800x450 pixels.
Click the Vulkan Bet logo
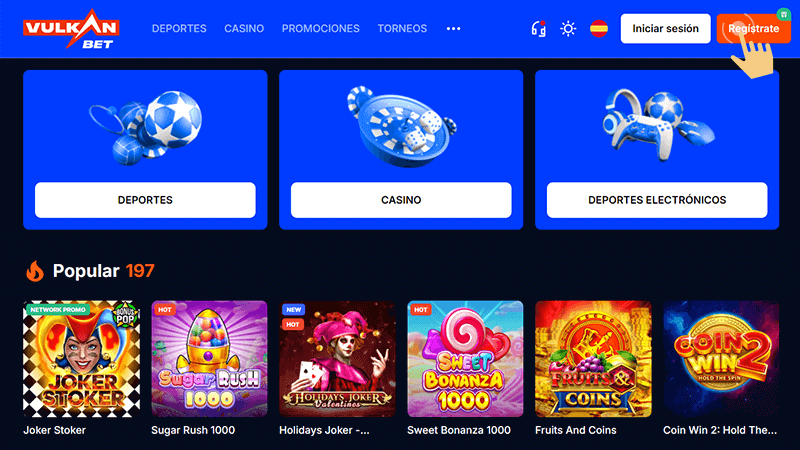(x=71, y=29)
